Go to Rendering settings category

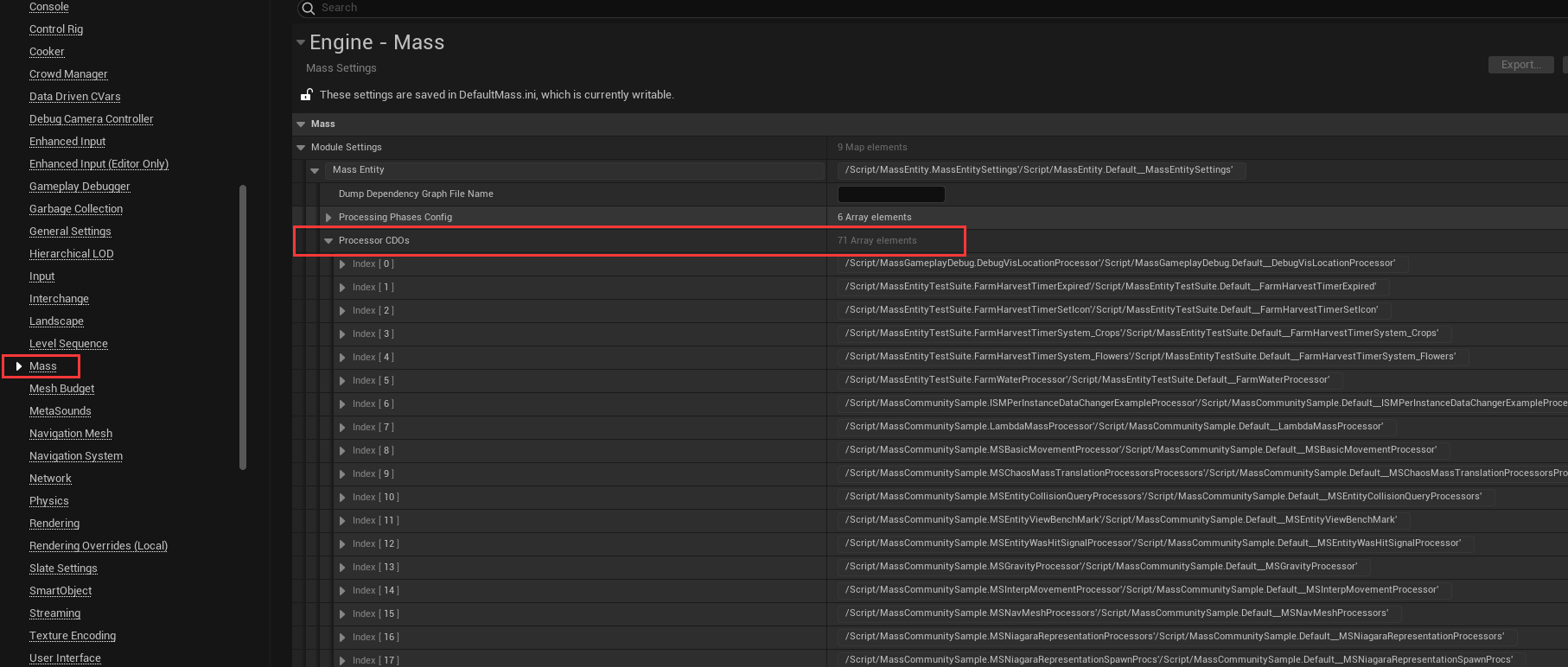tap(54, 524)
